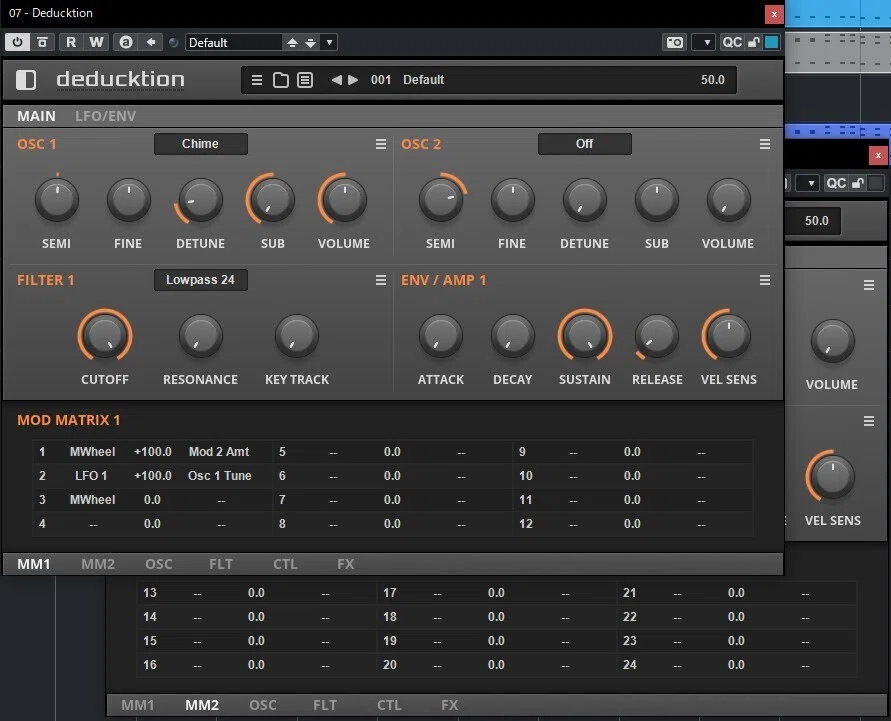The width and height of the screenshot is (891, 721).
Task: Toggle the QC quick controls button
Action: [731, 43]
